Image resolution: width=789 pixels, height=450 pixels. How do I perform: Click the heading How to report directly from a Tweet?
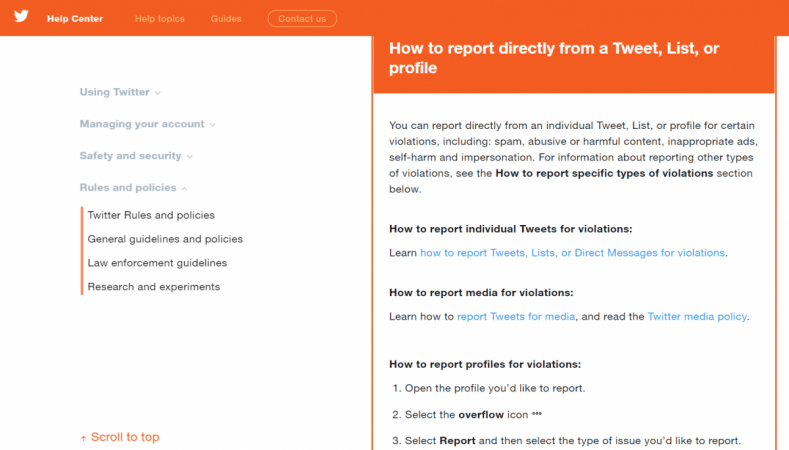tap(554, 58)
